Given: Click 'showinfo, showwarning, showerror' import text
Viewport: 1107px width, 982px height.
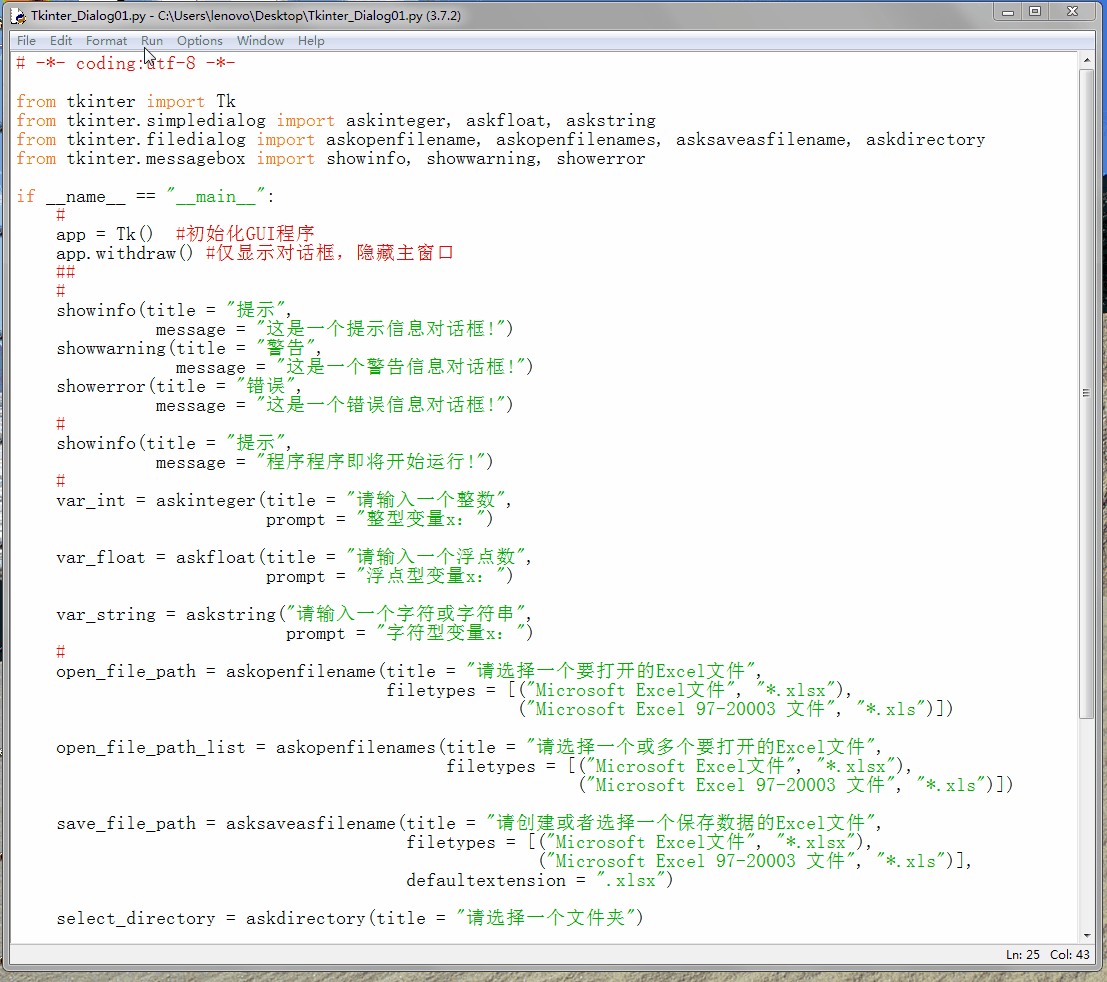Looking at the screenshot, I should click(x=486, y=159).
